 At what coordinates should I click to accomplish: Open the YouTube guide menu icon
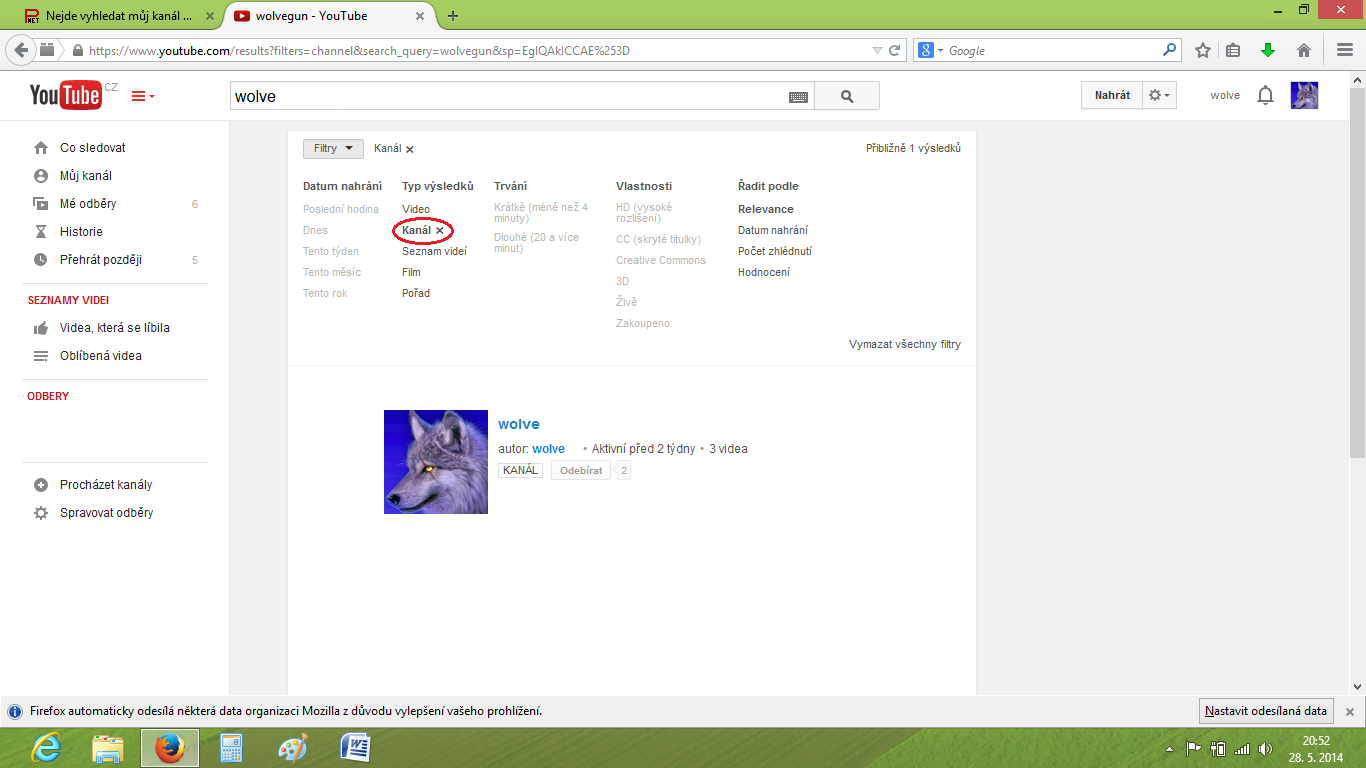coord(142,96)
